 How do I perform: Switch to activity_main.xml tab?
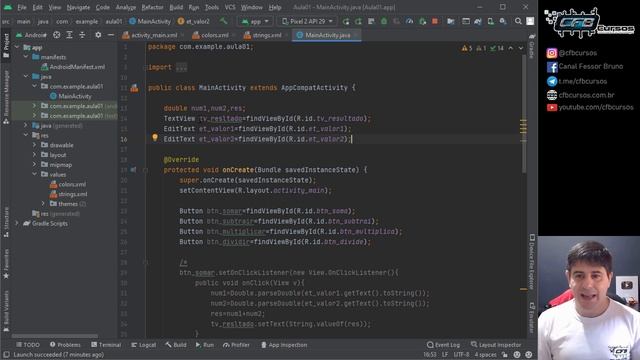[x=153, y=35]
